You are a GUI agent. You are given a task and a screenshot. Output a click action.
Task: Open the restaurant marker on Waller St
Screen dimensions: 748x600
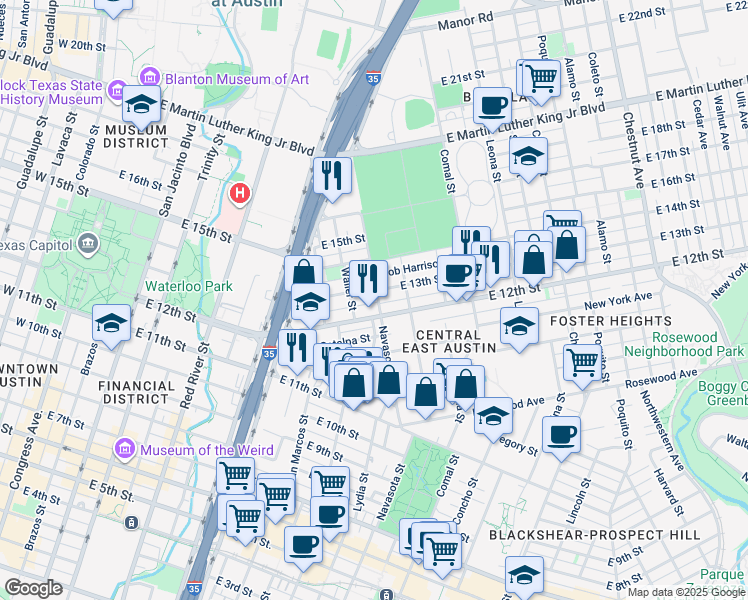pos(368,278)
